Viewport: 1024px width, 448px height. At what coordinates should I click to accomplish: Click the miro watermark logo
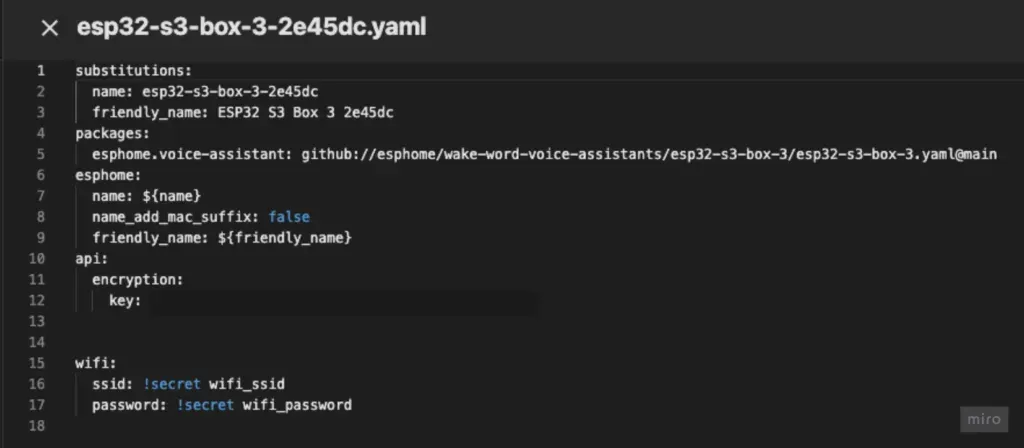pos(985,420)
